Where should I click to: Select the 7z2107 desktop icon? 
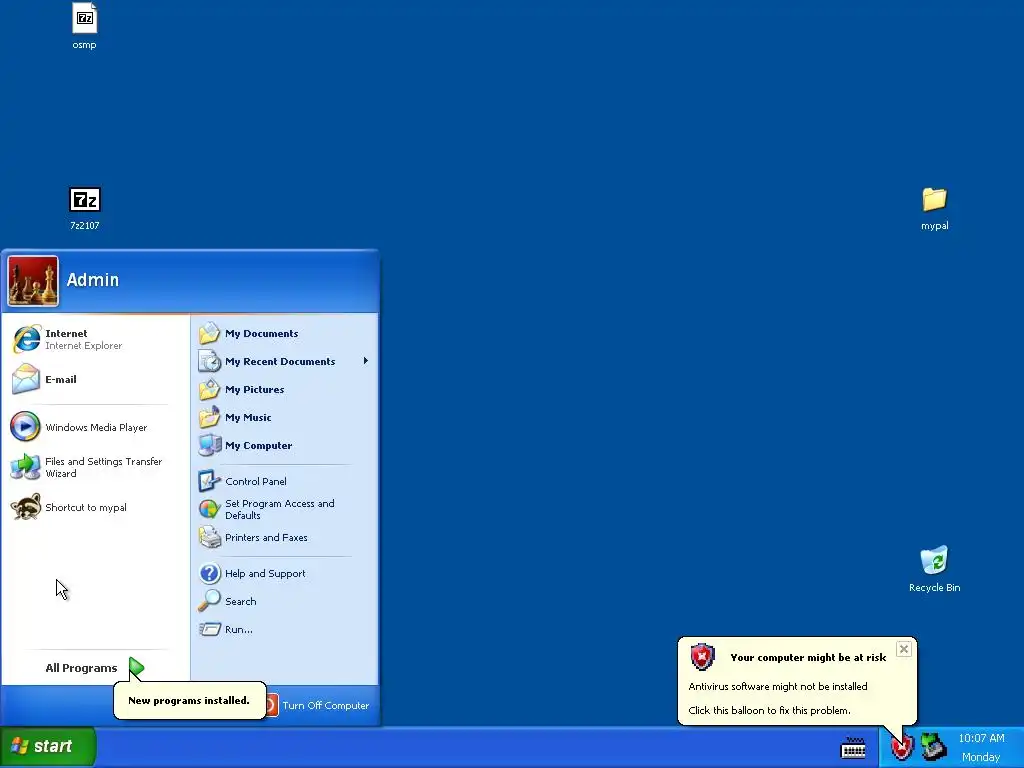tap(85, 208)
